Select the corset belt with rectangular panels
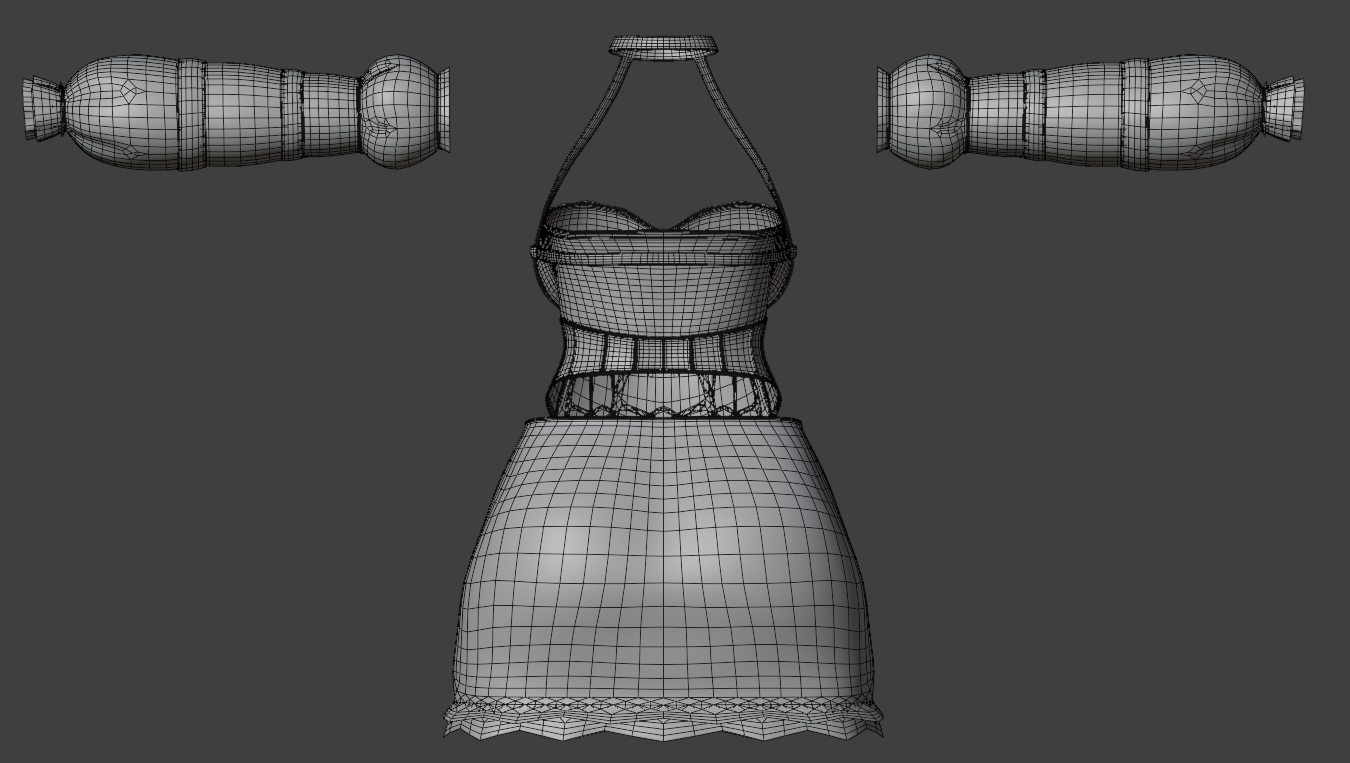The height and width of the screenshot is (763, 1350). [x=664, y=352]
